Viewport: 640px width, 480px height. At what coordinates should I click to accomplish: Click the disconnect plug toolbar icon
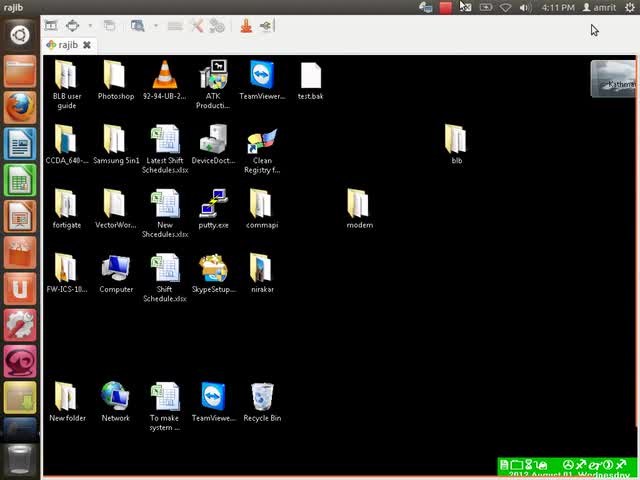[x=267, y=26]
